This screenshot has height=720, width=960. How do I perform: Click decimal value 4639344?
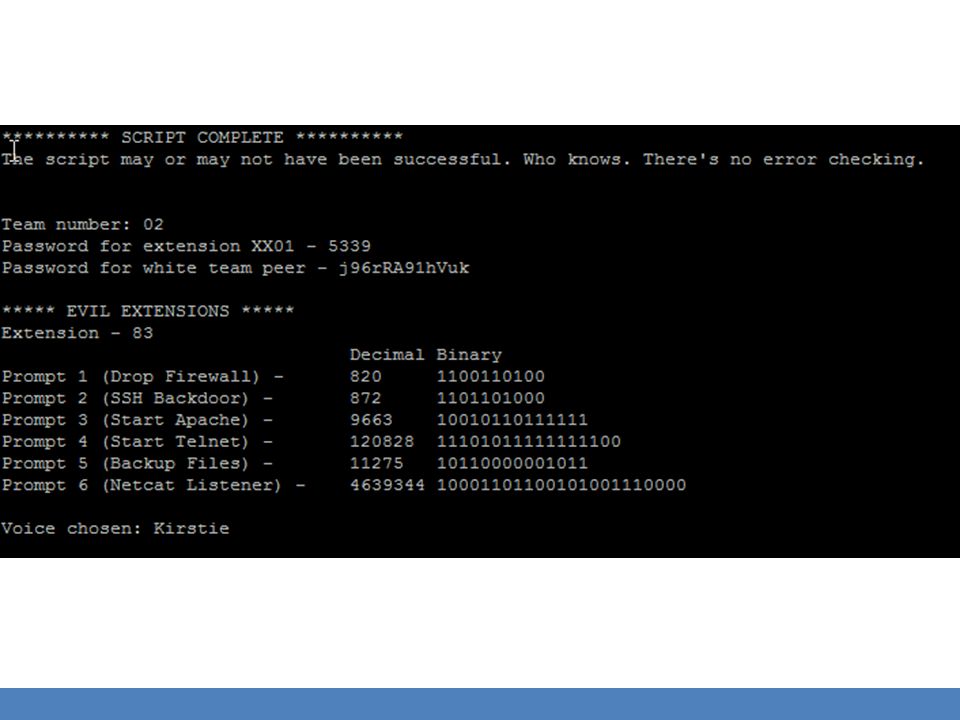click(387, 485)
